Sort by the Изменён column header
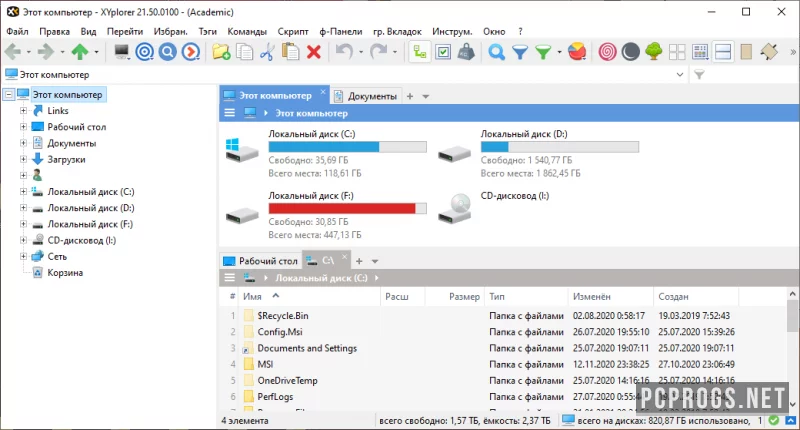 [611, 296]
